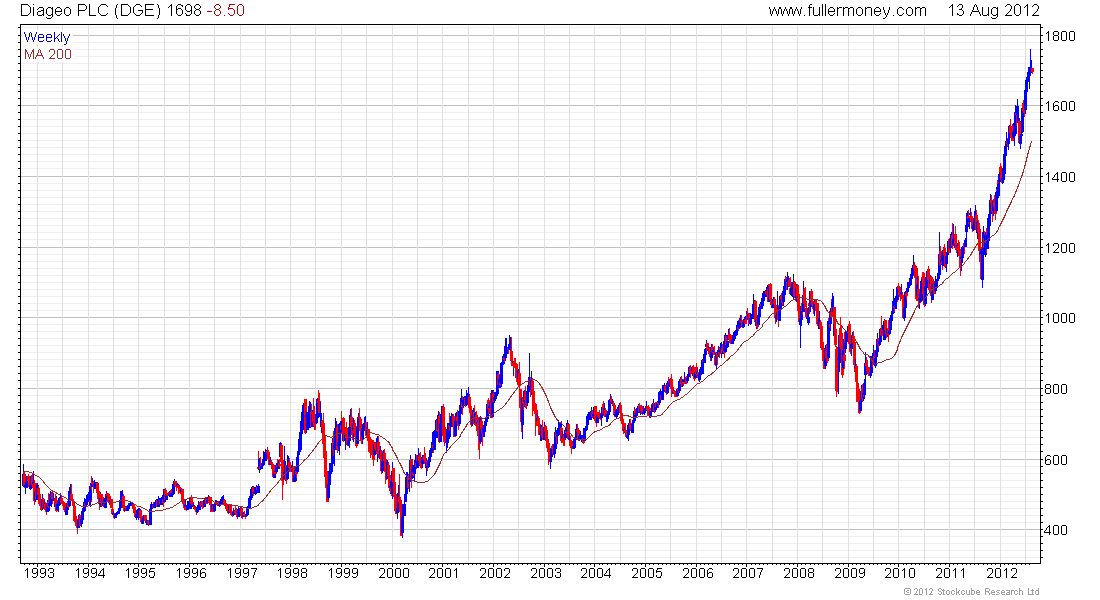Click the 2008 year axis label
The height and width of the screenshot is (600, 1100).
click(x=798, y=573)
